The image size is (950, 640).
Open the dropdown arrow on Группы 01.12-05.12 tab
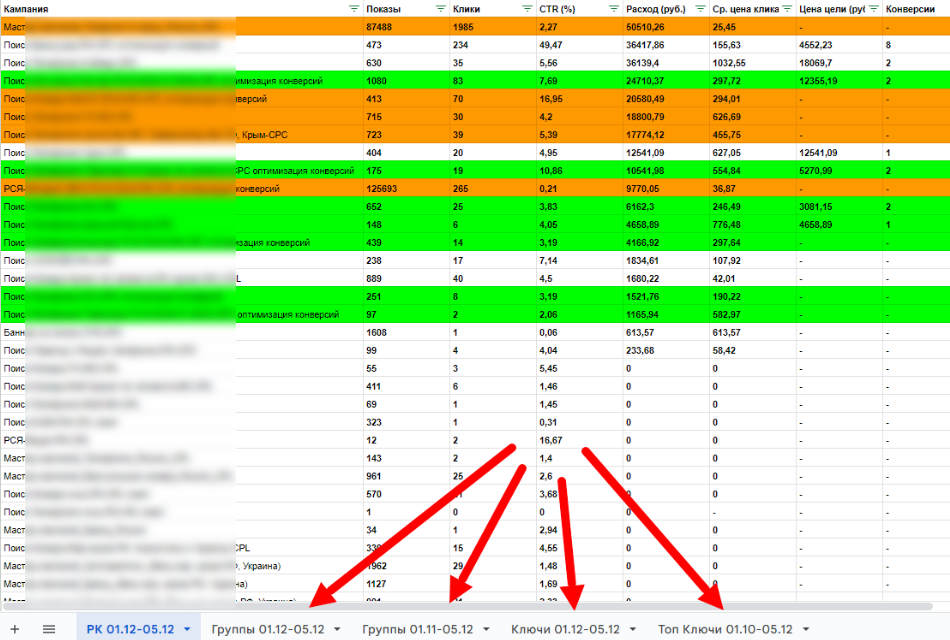pyautogui.click(x=337, y=630)
